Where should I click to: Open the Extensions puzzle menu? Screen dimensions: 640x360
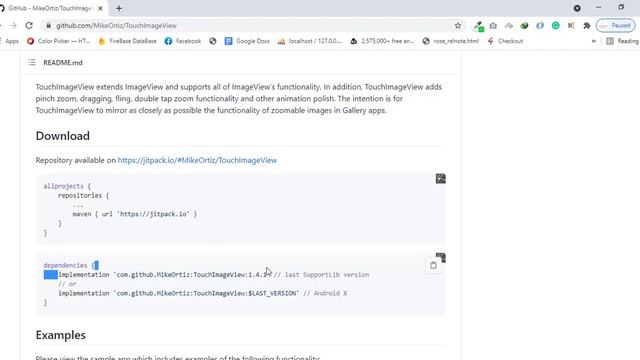587,26
